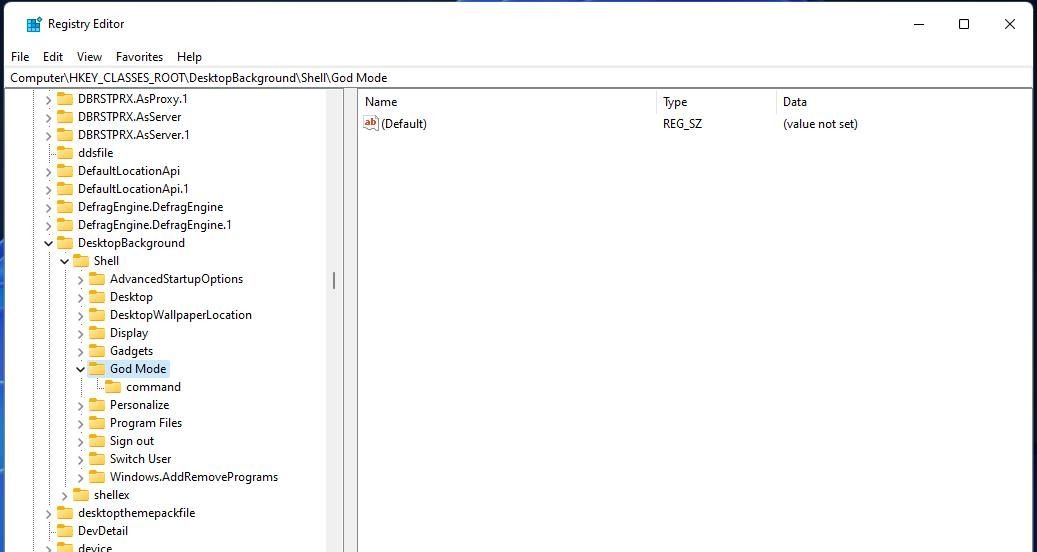The width and height of the screenshot is (1037, 552).
Task: Expand the Program Files key arrow
Action: (80, 423)
